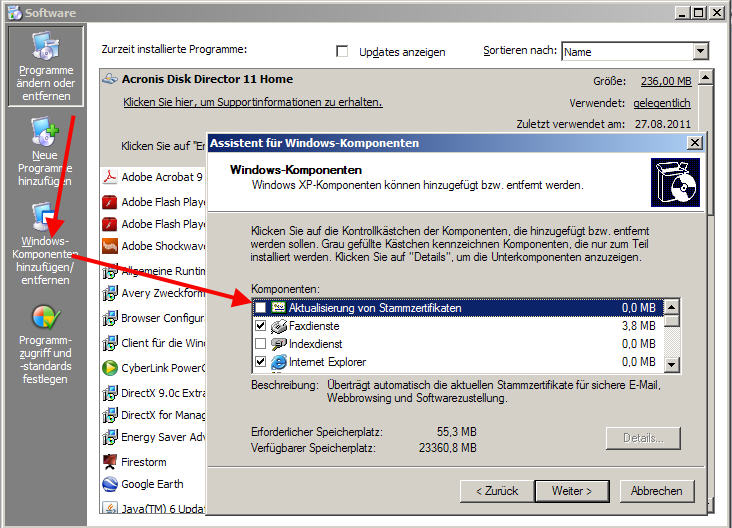Screen dimensions: 732x528
Task: Uncheck the Faxdienste checkbox
Action: (x=260, y=325)
